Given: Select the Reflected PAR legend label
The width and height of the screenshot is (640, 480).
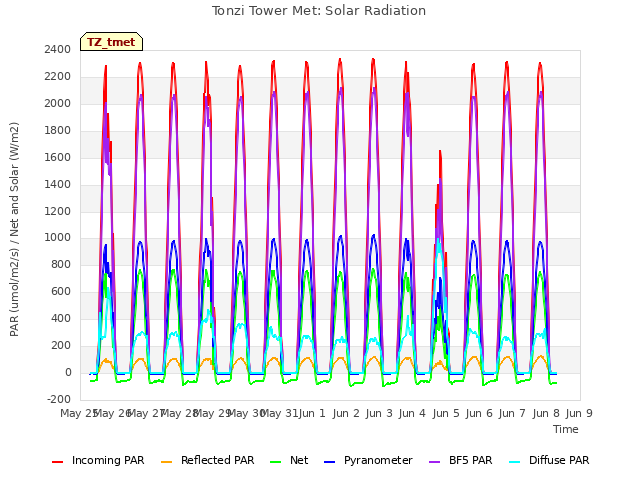Looking at the screenshot, I should coord(218,460).
